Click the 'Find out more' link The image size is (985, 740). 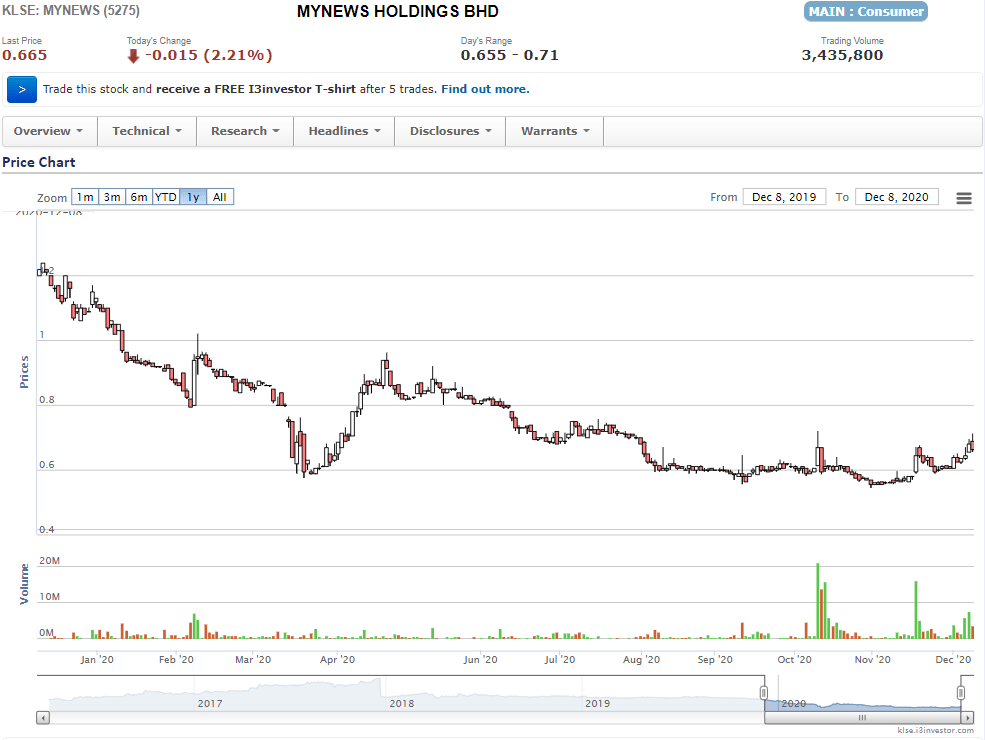(485, 89)
